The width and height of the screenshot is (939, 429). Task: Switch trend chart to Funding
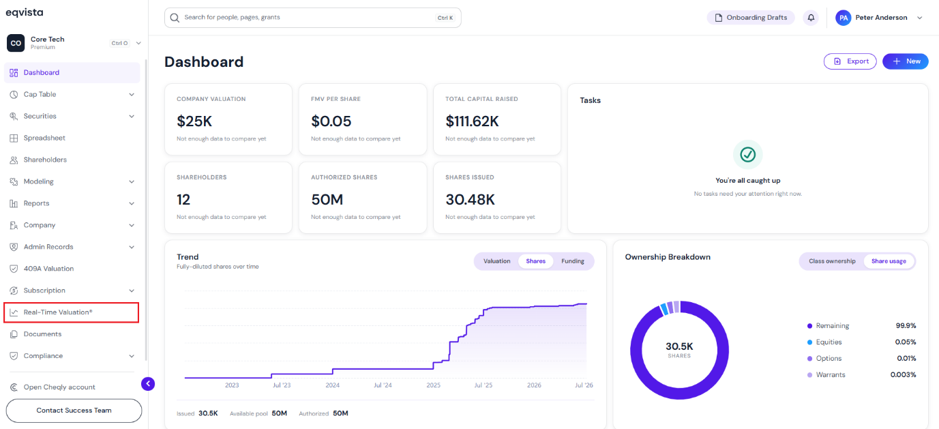pyautogui.click(x=573, y=261)
